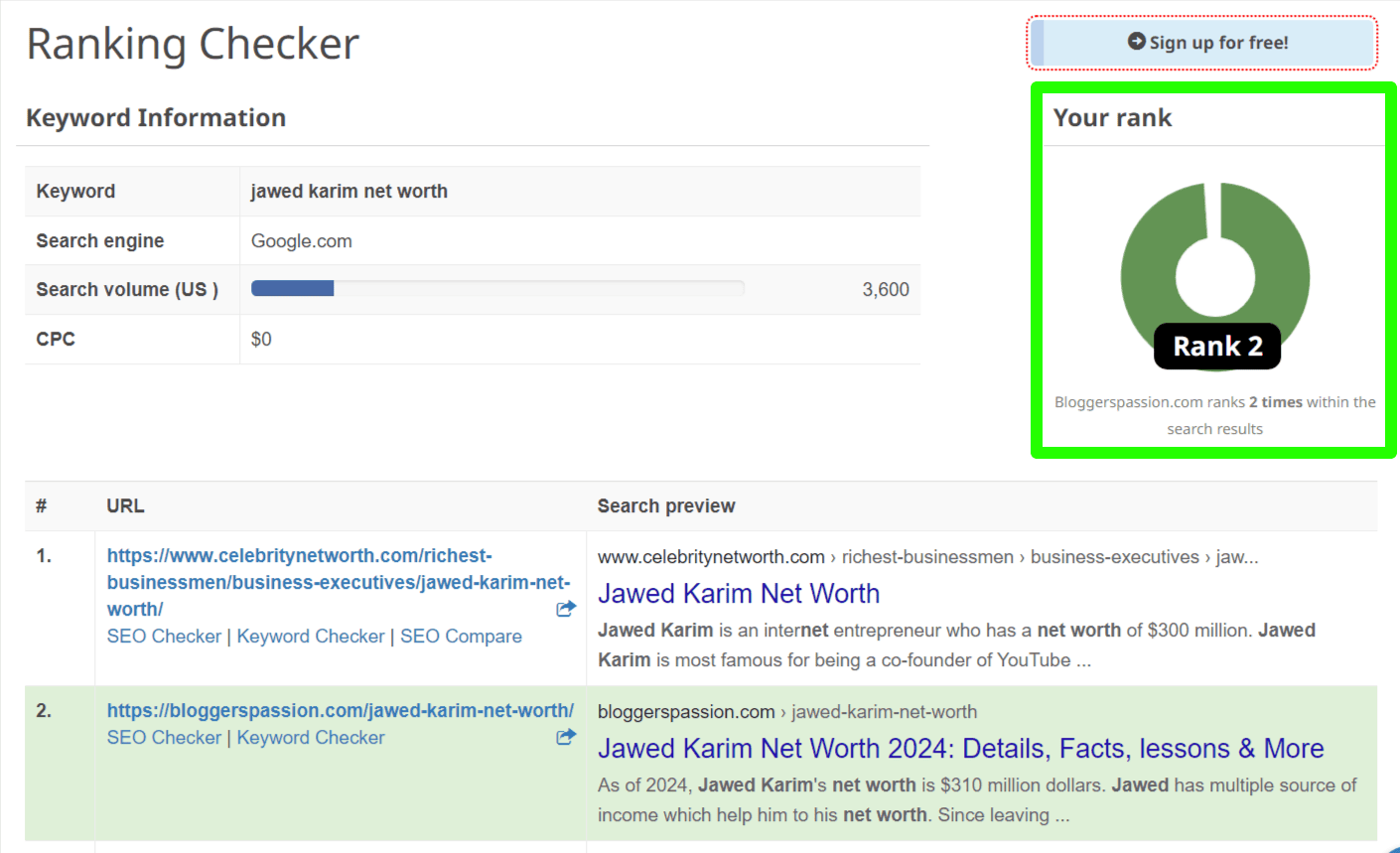Click the Sign up for free! button
The image size is (1400, 853).
coord(1201,42)
